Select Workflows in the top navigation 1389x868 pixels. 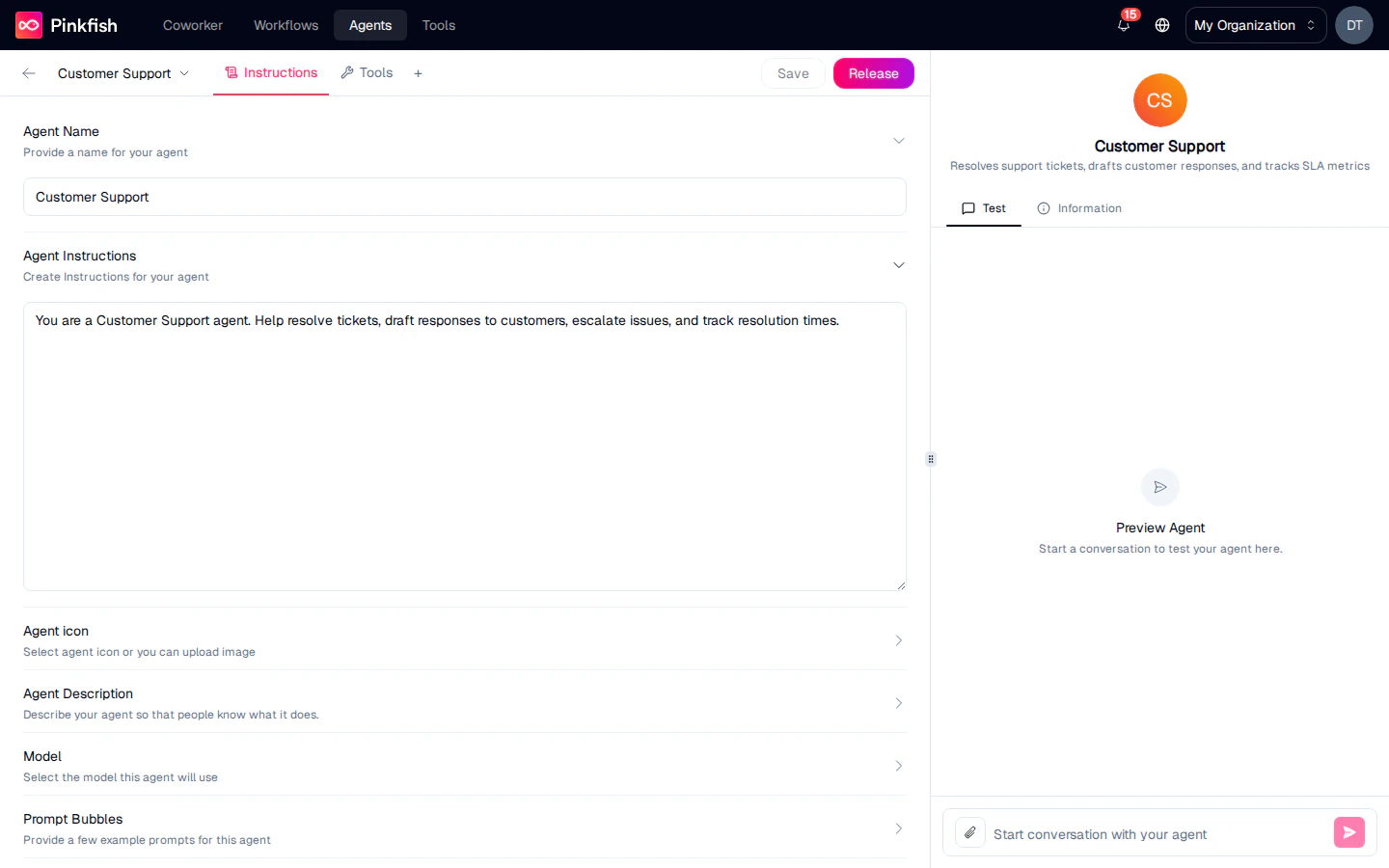[x=286, y=25]
